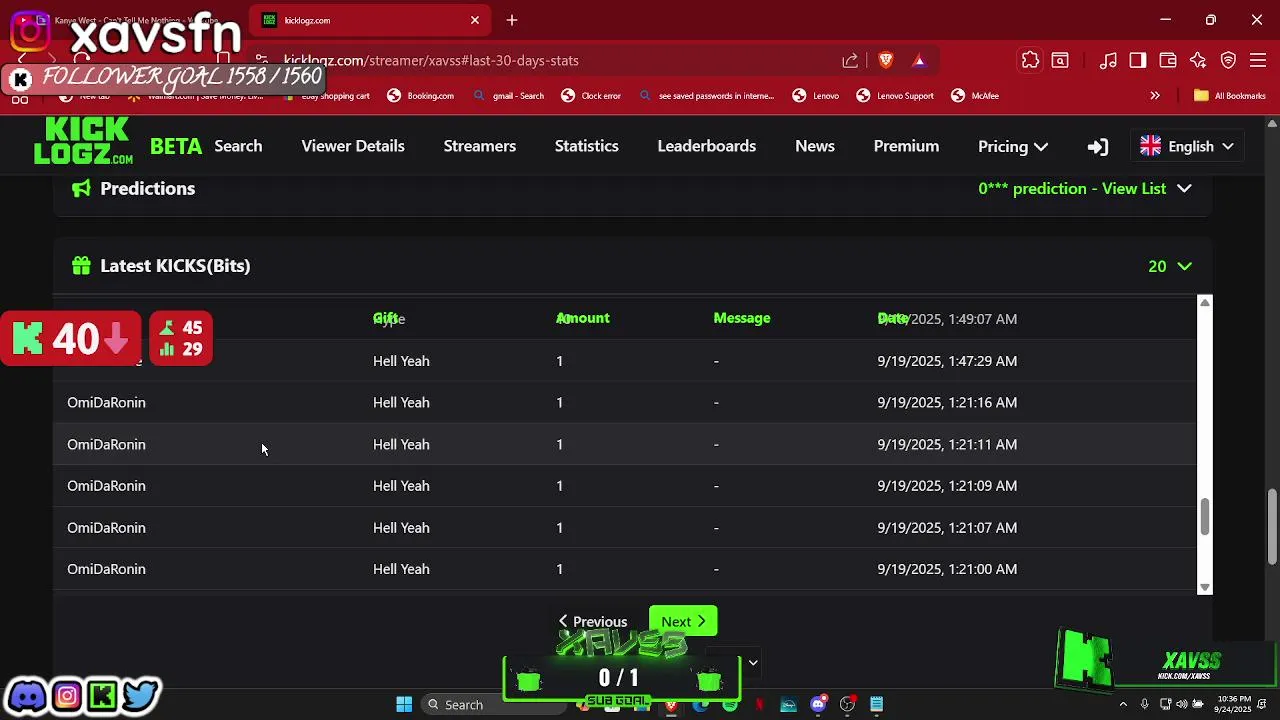Open Netflix from the taskbar

759,705
